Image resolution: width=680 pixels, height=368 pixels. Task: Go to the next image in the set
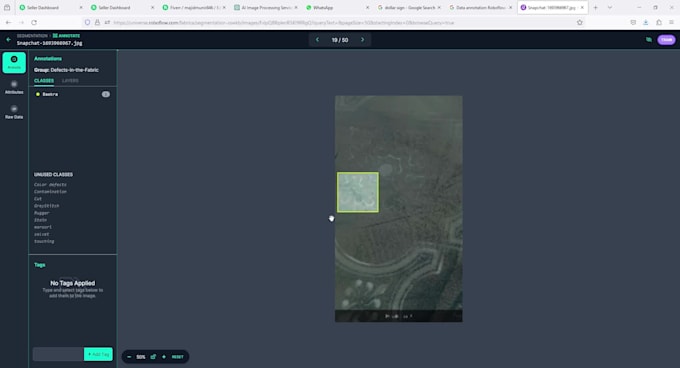coord(363,40)
